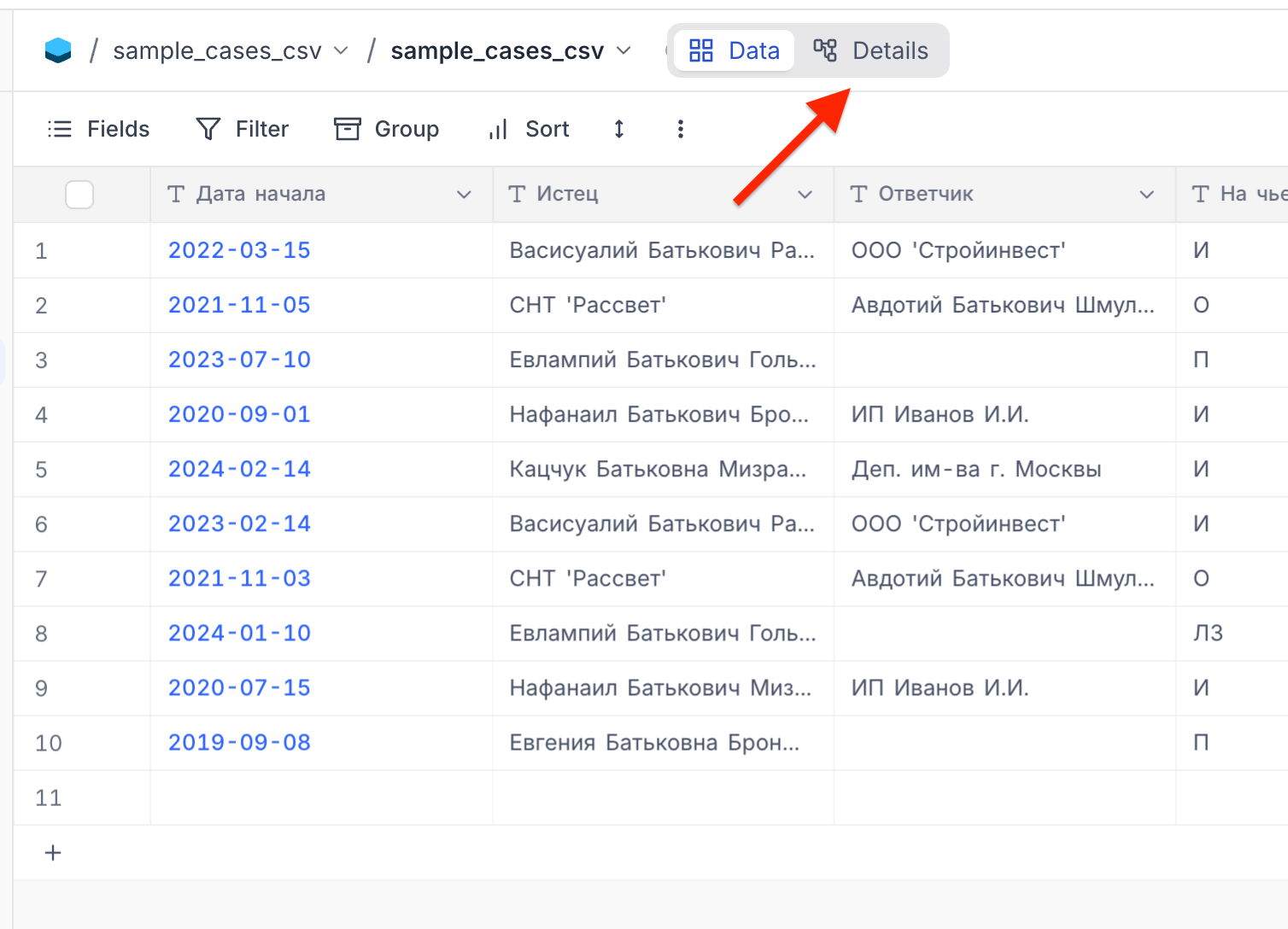Open Дата начала column dropdown chevron
The height and width of the screenshot is (929, 1288).
point(464,195)
